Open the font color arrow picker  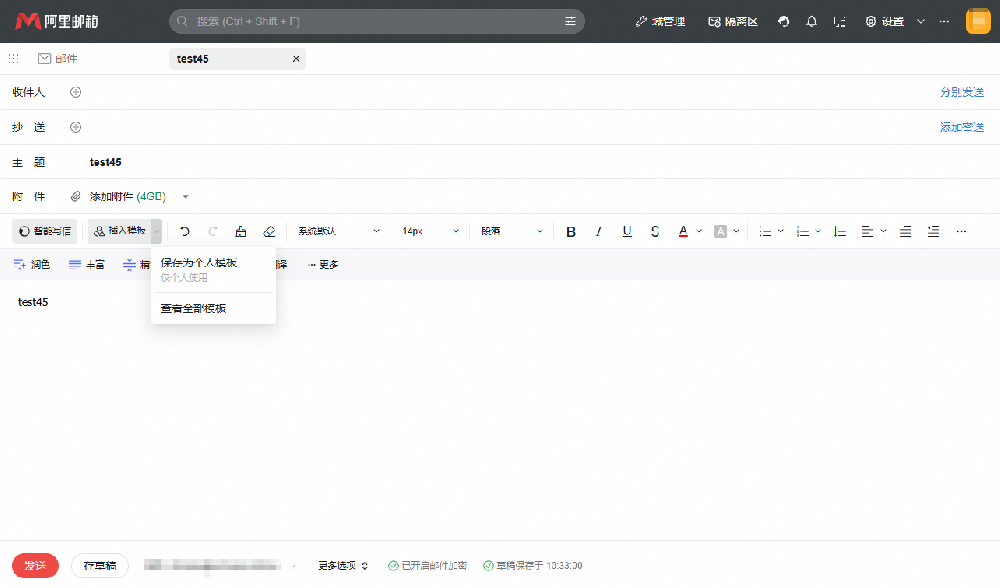pos(699,232)
